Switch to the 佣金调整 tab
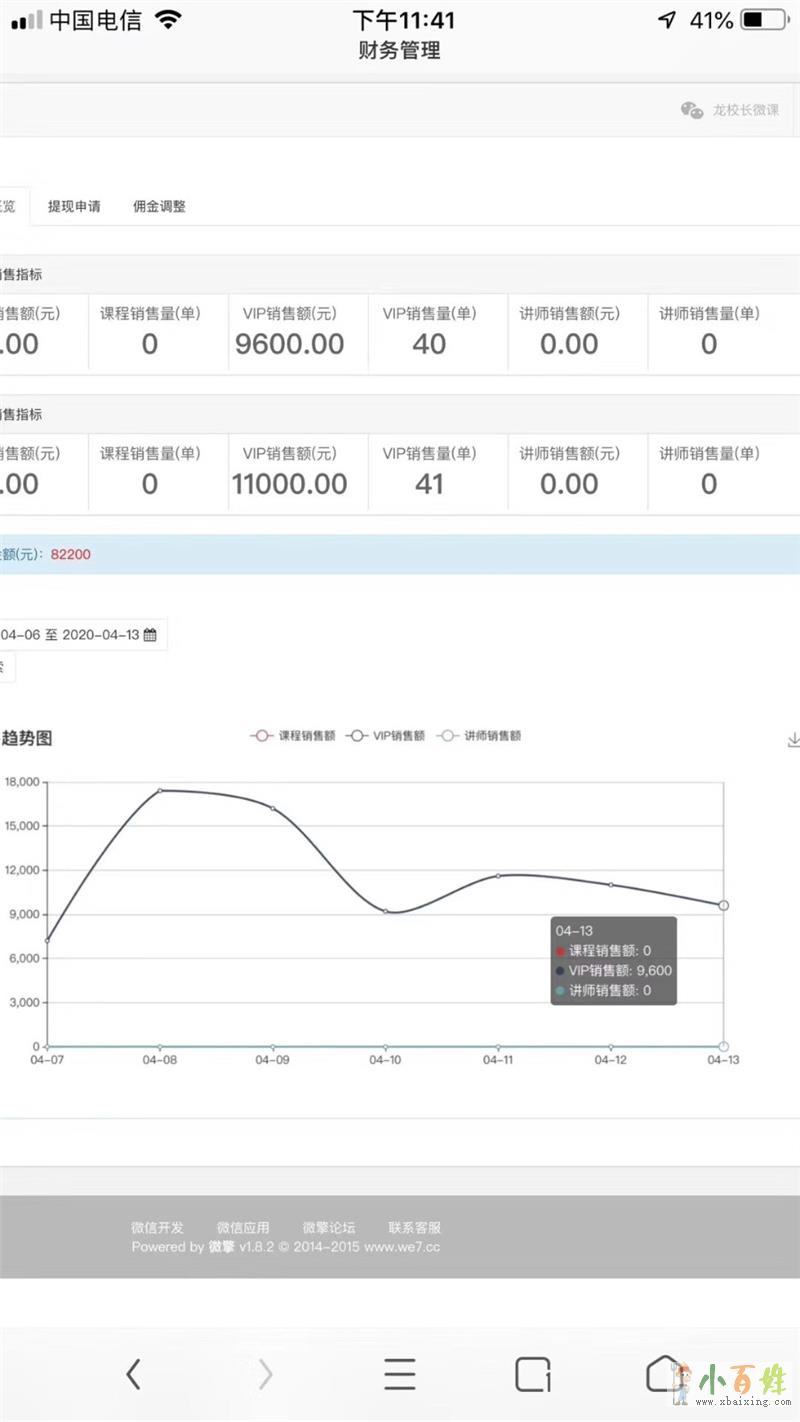The image size is (800, 1422). (x=159, y=207)
